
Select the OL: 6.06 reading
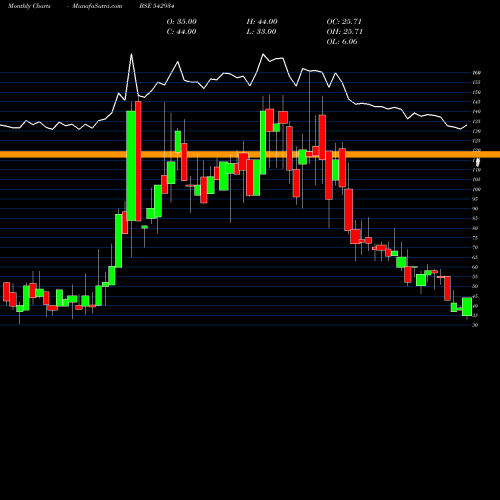342,41
